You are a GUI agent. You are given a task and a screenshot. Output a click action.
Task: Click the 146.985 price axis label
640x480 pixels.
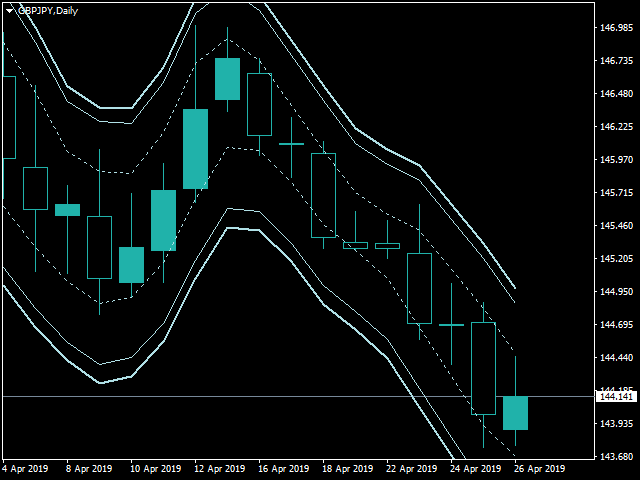click(x=616, y=27)
